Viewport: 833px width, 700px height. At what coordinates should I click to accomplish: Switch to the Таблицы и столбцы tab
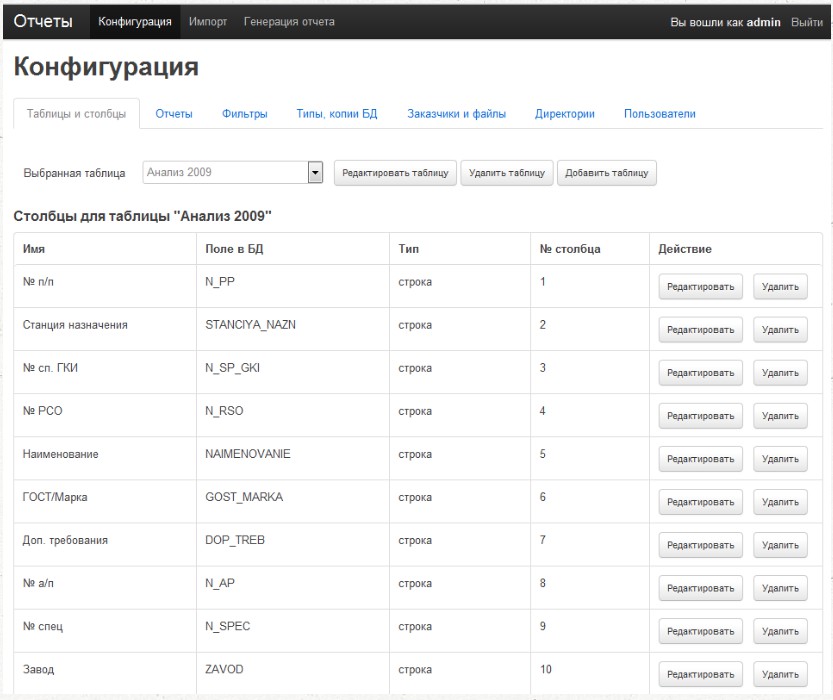click(76, 114)
